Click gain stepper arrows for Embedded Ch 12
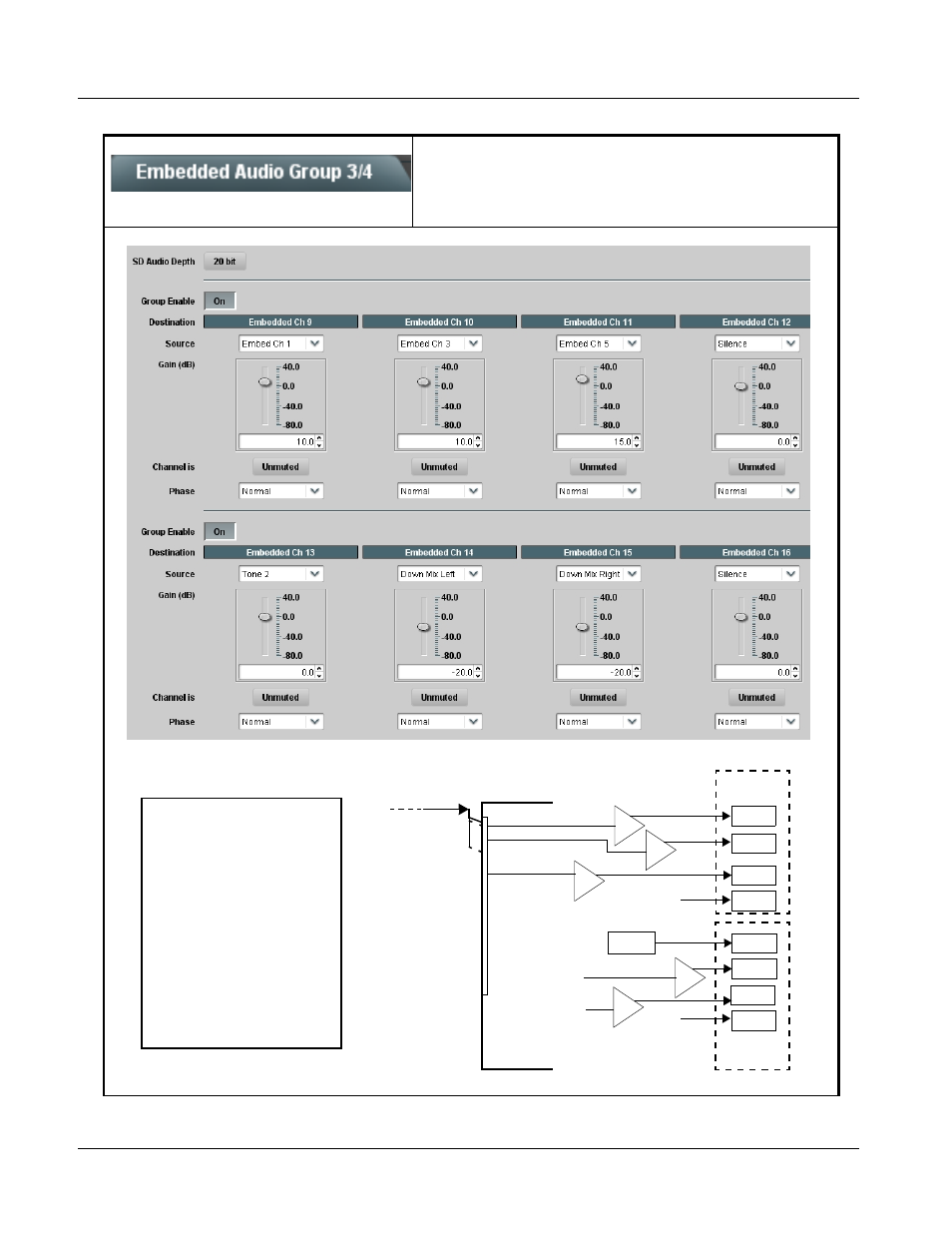Viewport: 952px width, 1233px height. pyautogui.click(x=795, y=441)
